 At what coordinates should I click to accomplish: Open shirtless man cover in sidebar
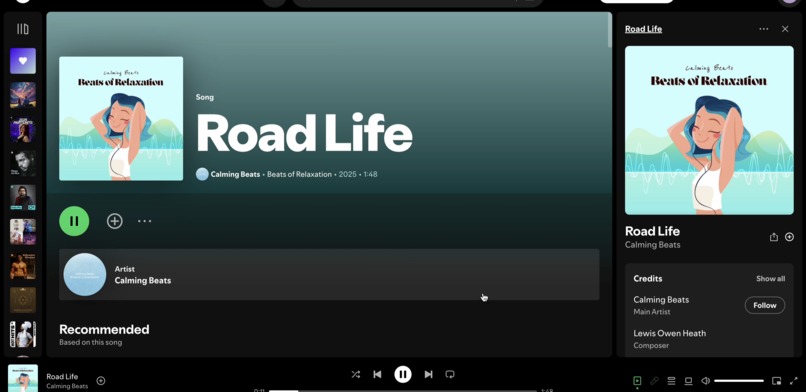pyautogui.click(x=23, y=266)
